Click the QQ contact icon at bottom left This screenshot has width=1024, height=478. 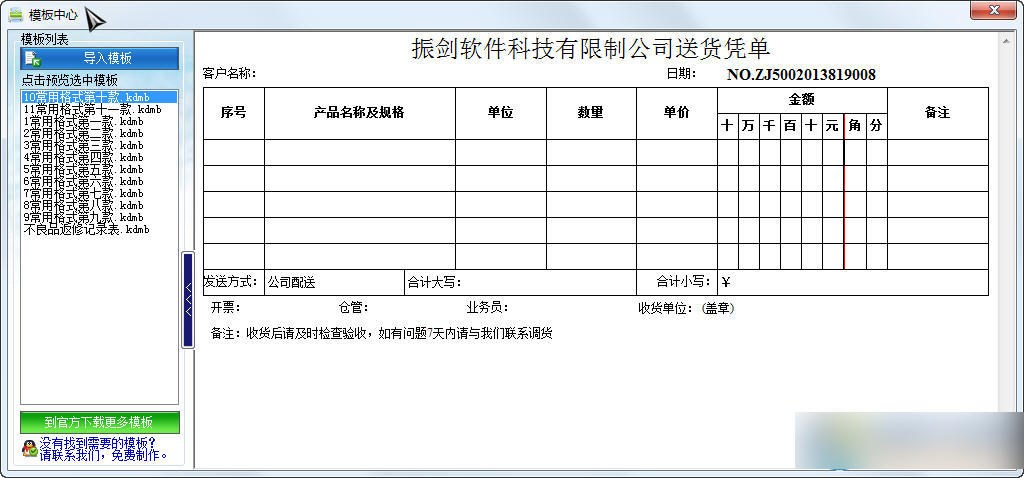tap(29, 448)
